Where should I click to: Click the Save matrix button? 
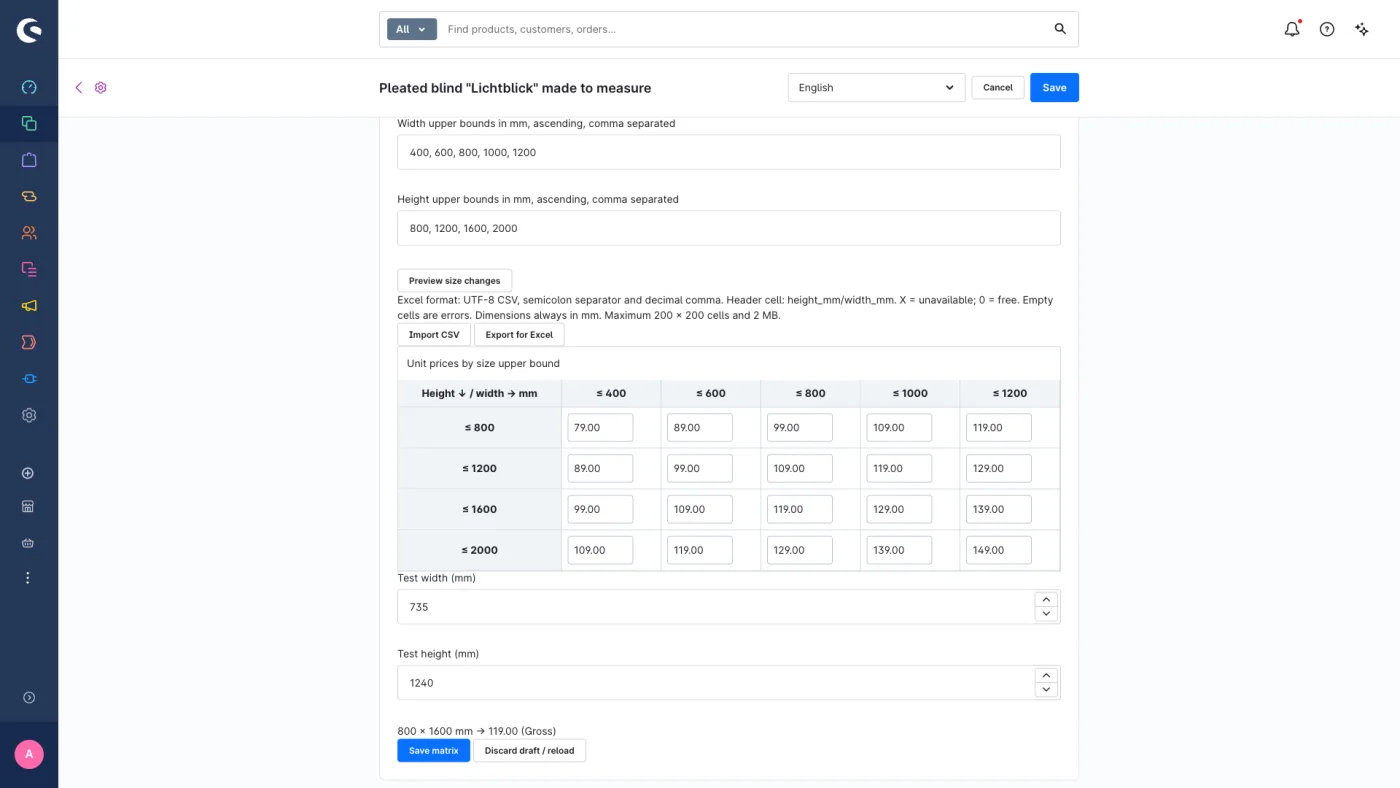point(433,751)
